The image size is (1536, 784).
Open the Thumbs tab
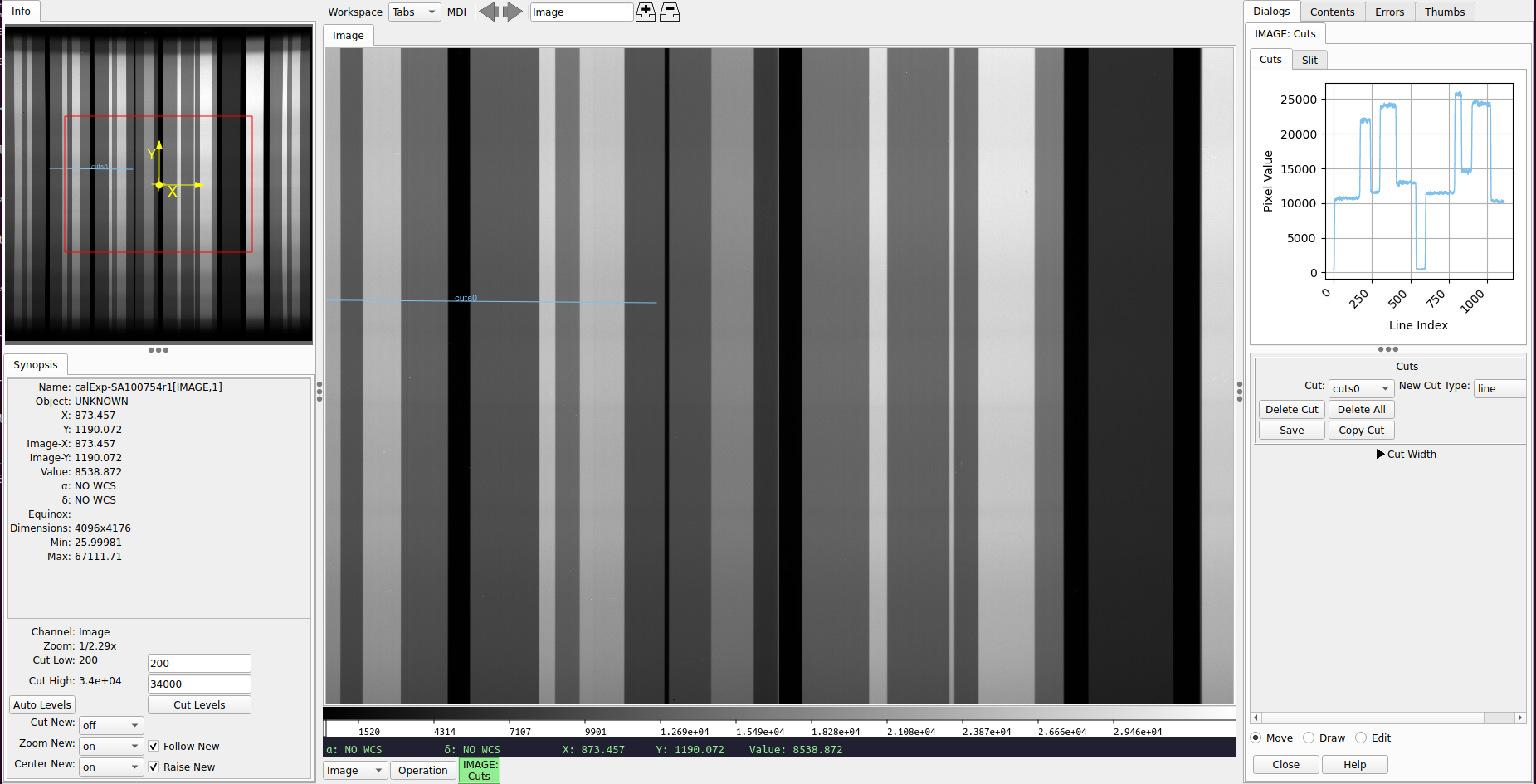(1445, 12)
